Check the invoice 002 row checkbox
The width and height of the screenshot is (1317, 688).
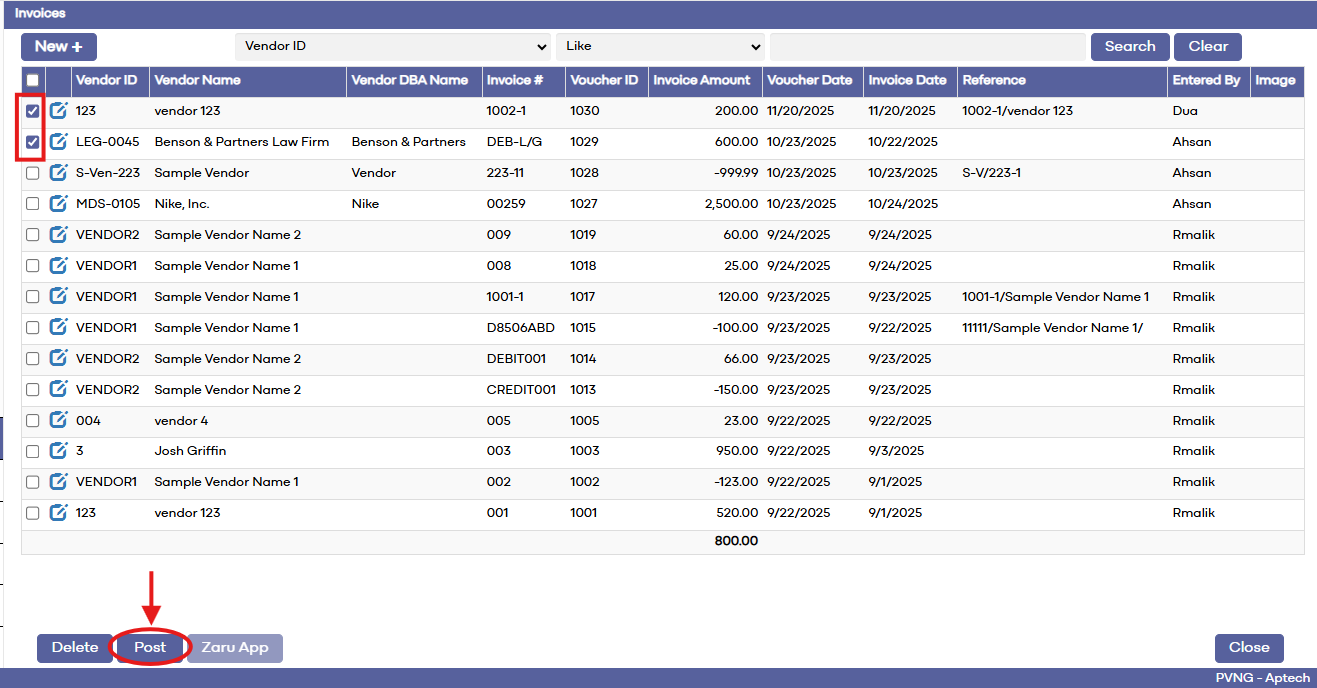pos(33,482)
